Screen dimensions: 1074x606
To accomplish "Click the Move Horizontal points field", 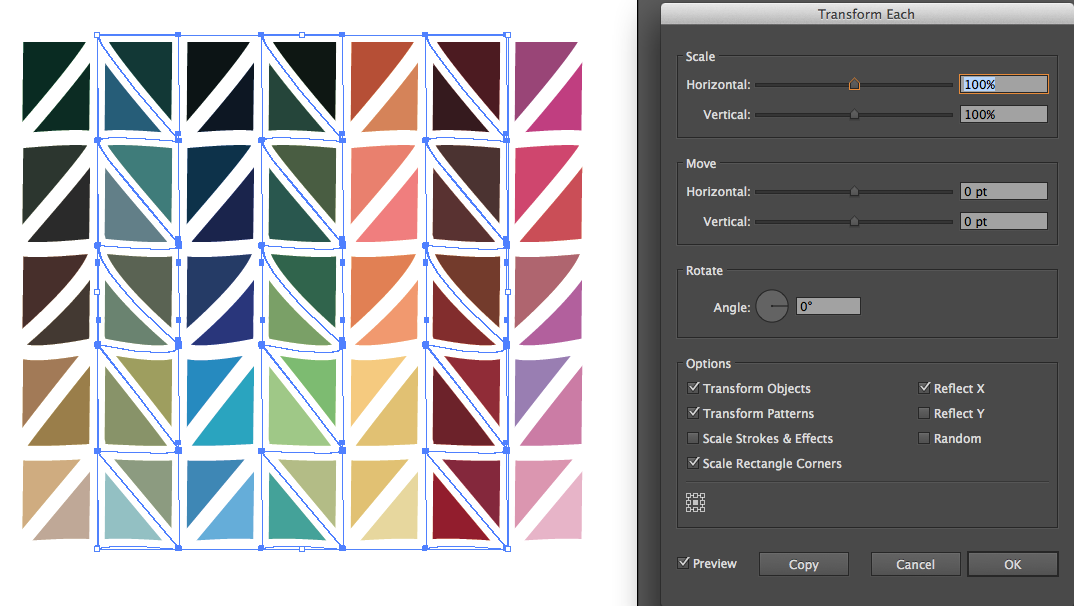I will click(x=1003, y=191).
